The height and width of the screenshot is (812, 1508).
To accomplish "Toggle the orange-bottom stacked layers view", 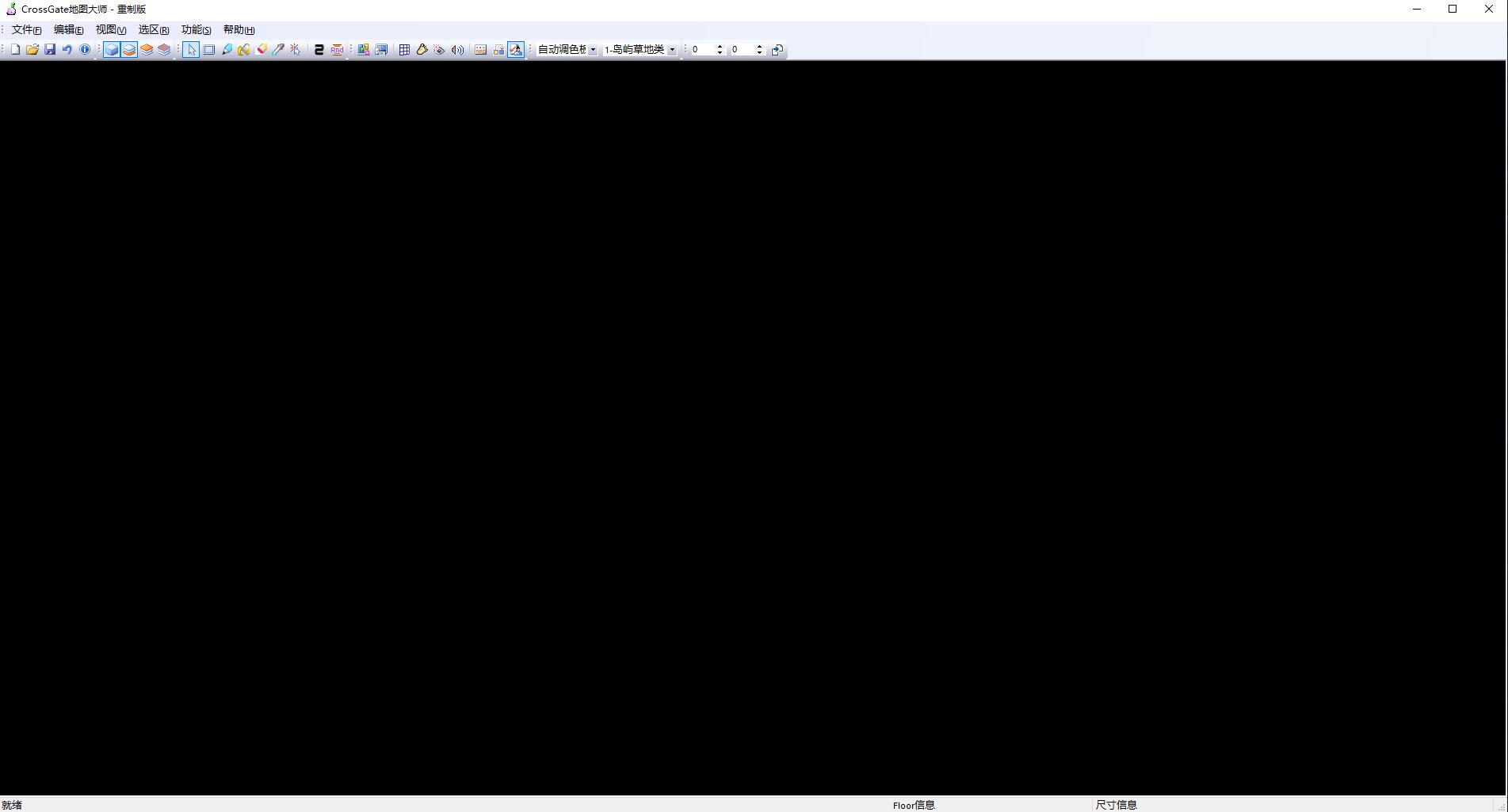I will [129, 49].
